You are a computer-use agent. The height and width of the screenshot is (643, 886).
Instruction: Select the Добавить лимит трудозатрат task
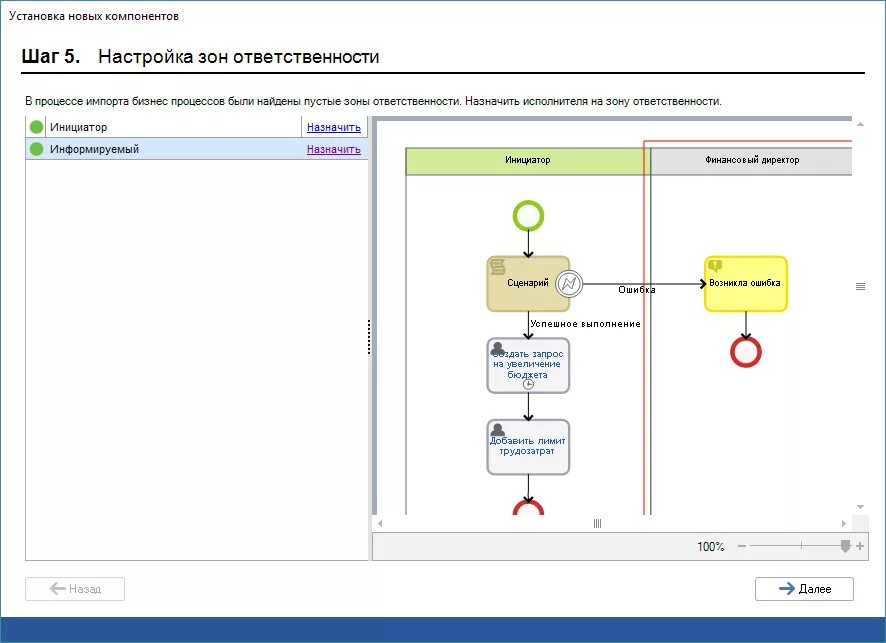pyautogui.click(x=528, y=447)
